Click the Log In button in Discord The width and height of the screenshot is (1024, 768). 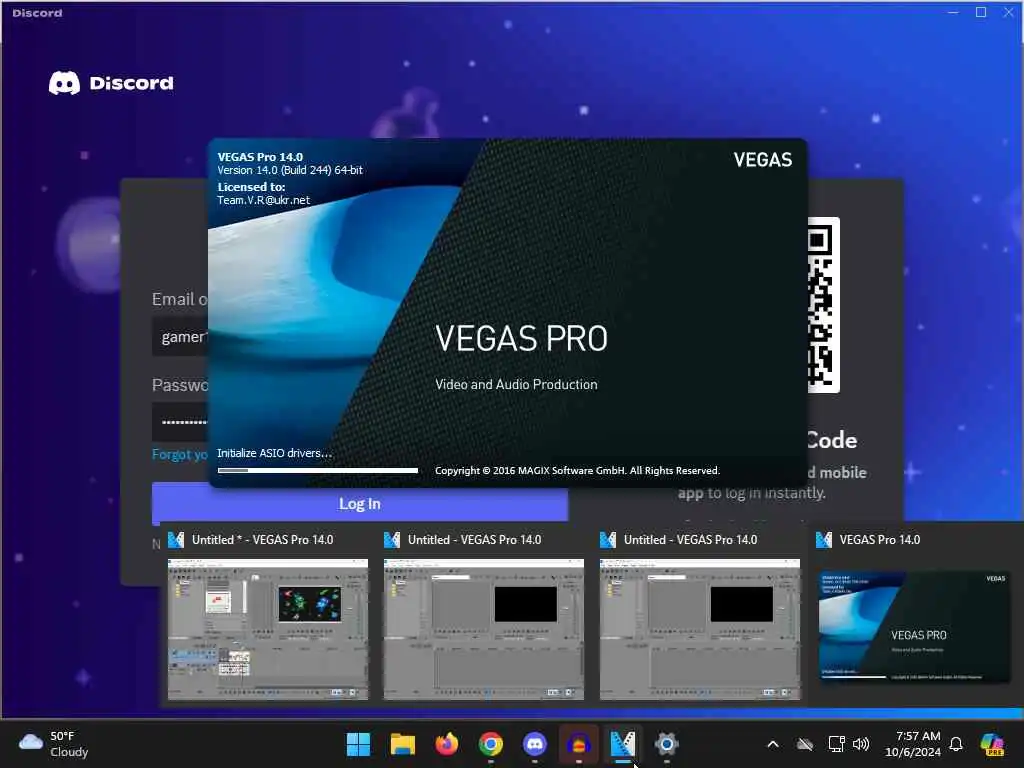(360, 504)
